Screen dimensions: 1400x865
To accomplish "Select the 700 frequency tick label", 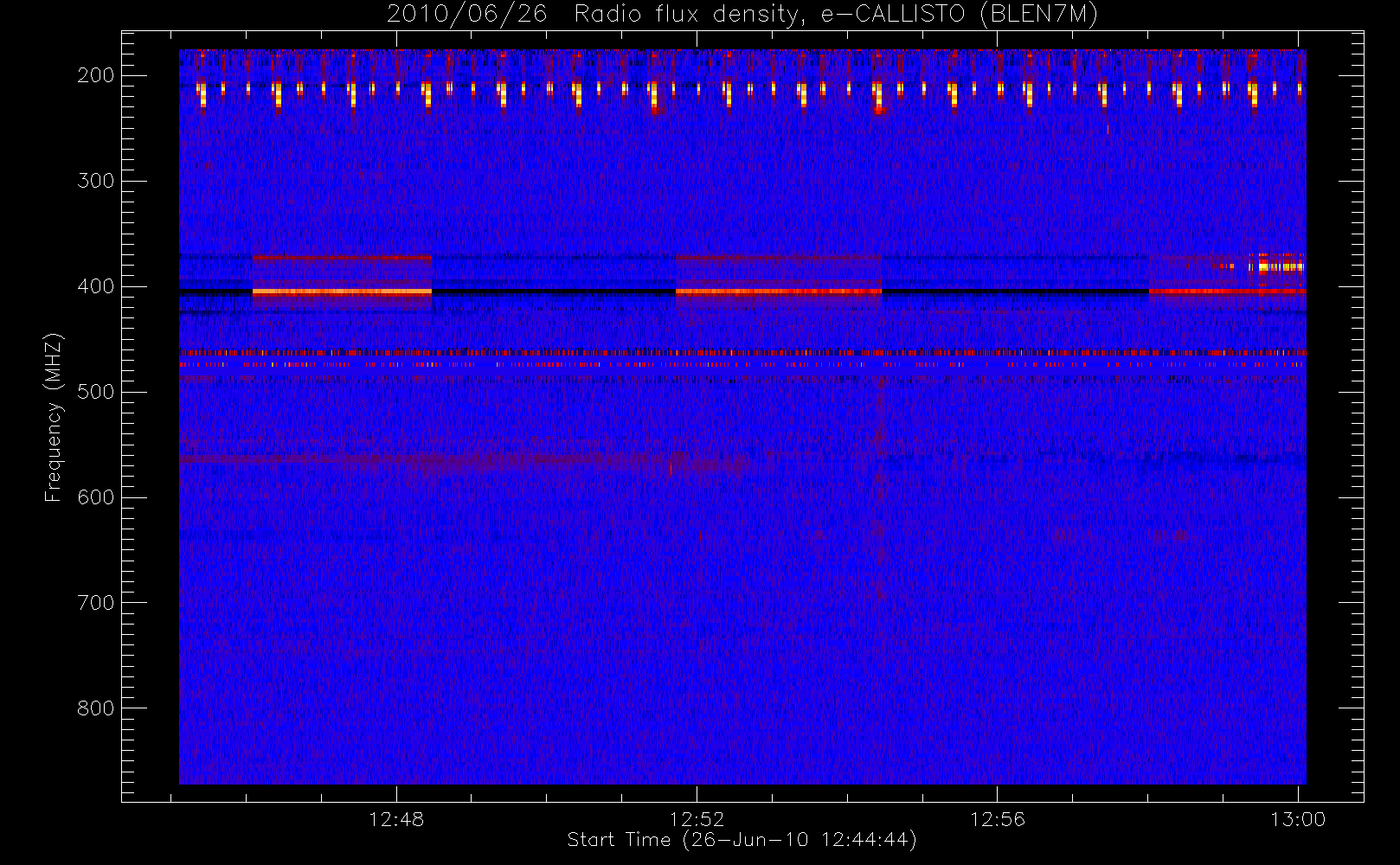I will point(96,603).
